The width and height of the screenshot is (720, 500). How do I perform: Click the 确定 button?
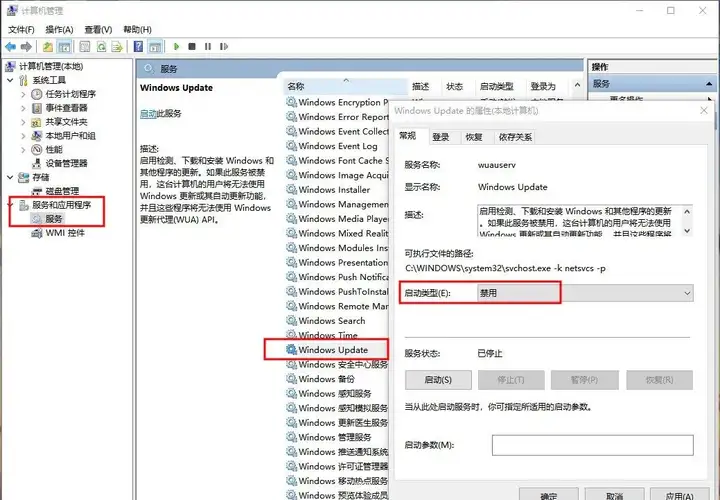[x=549, y=495]
